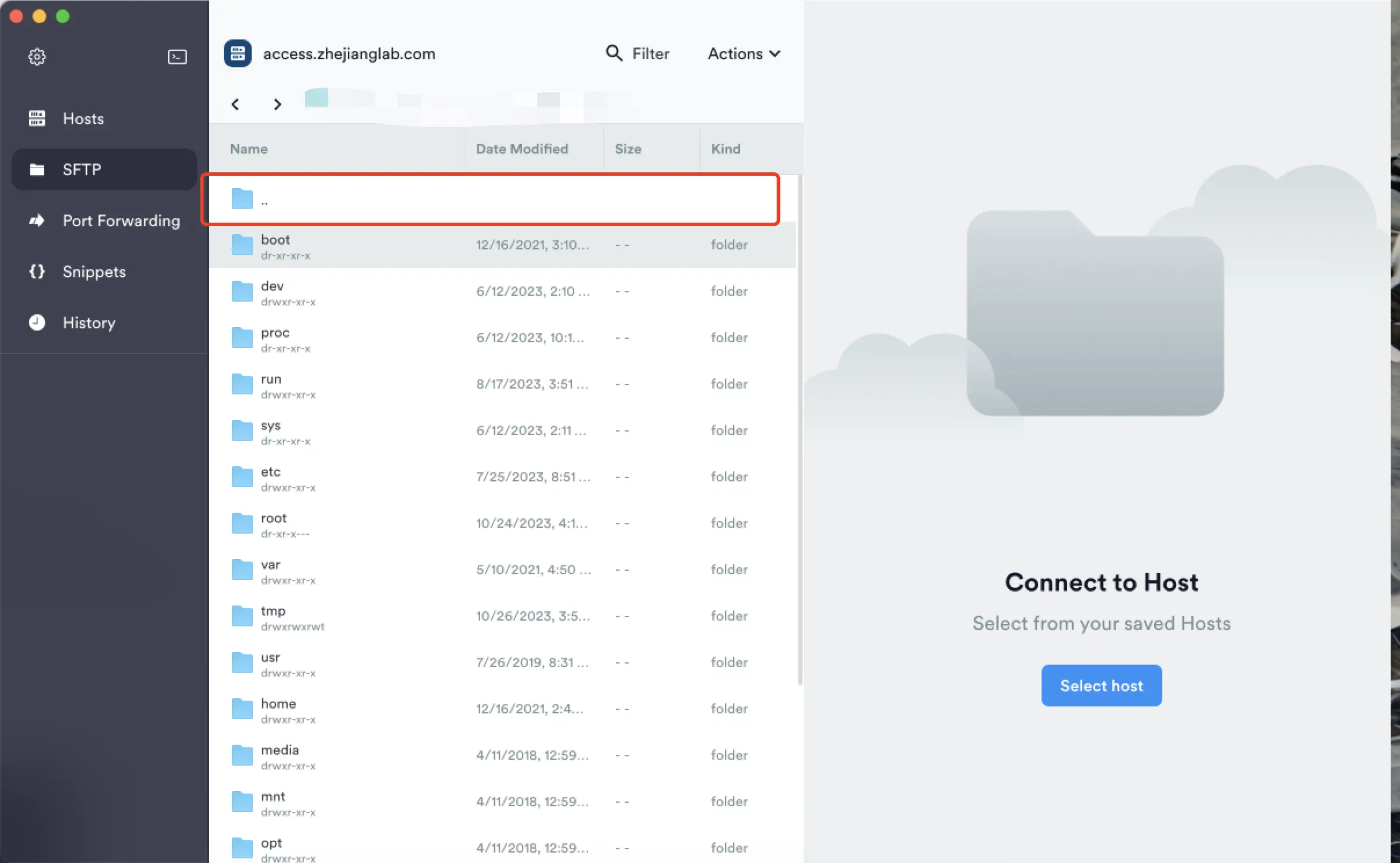This screenshot has width=1400, height=863.
Task: Select the proc folder name
Action: [275, 333]
